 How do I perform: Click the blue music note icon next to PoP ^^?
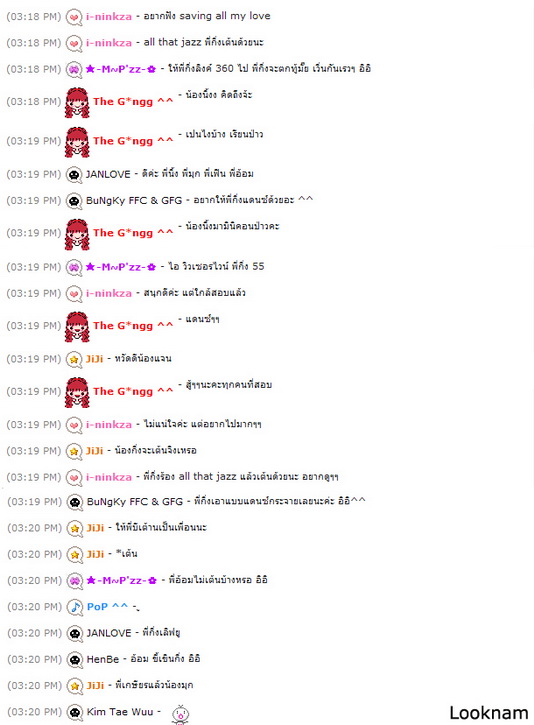click(x=75, y=607)
